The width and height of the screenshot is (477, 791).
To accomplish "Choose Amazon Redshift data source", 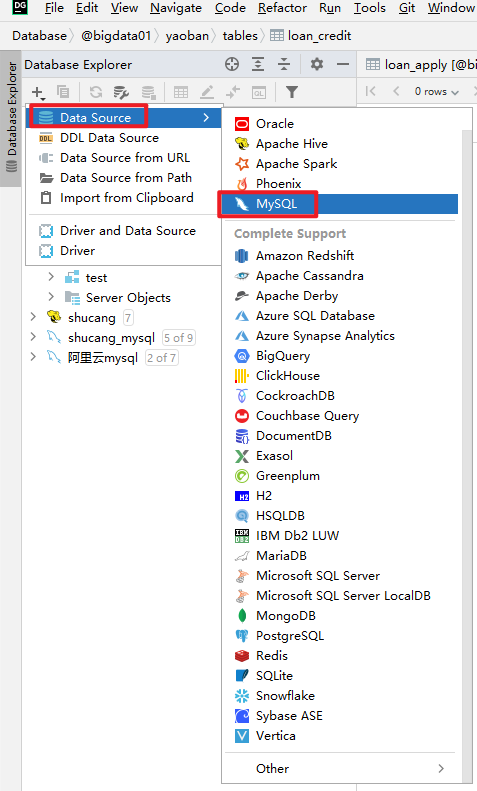I will click(341, 256).
